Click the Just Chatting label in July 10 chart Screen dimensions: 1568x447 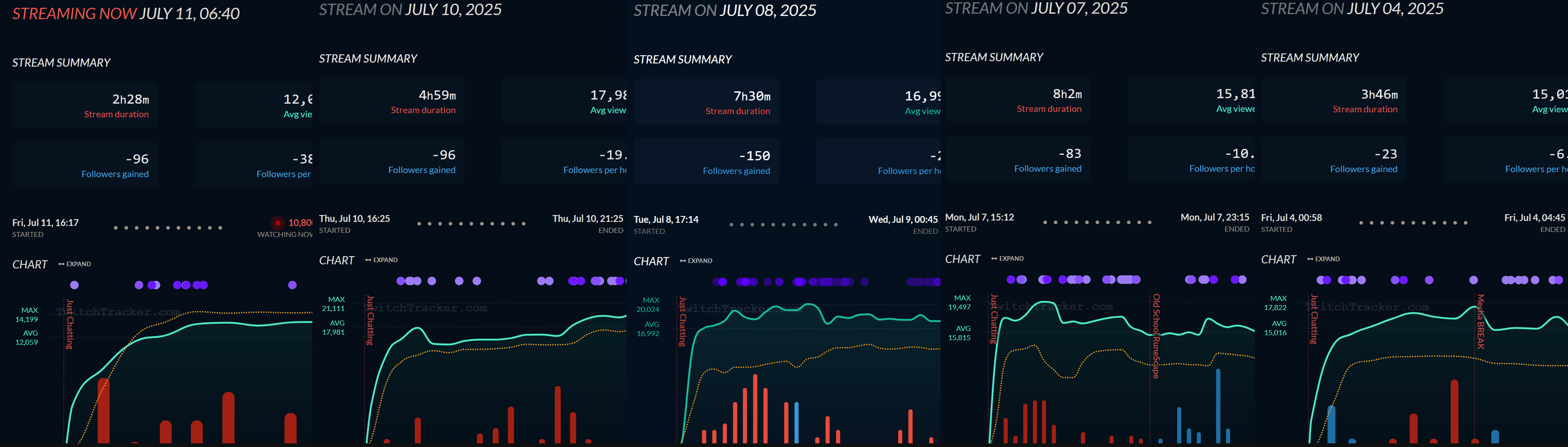click(x=369, y=321)
